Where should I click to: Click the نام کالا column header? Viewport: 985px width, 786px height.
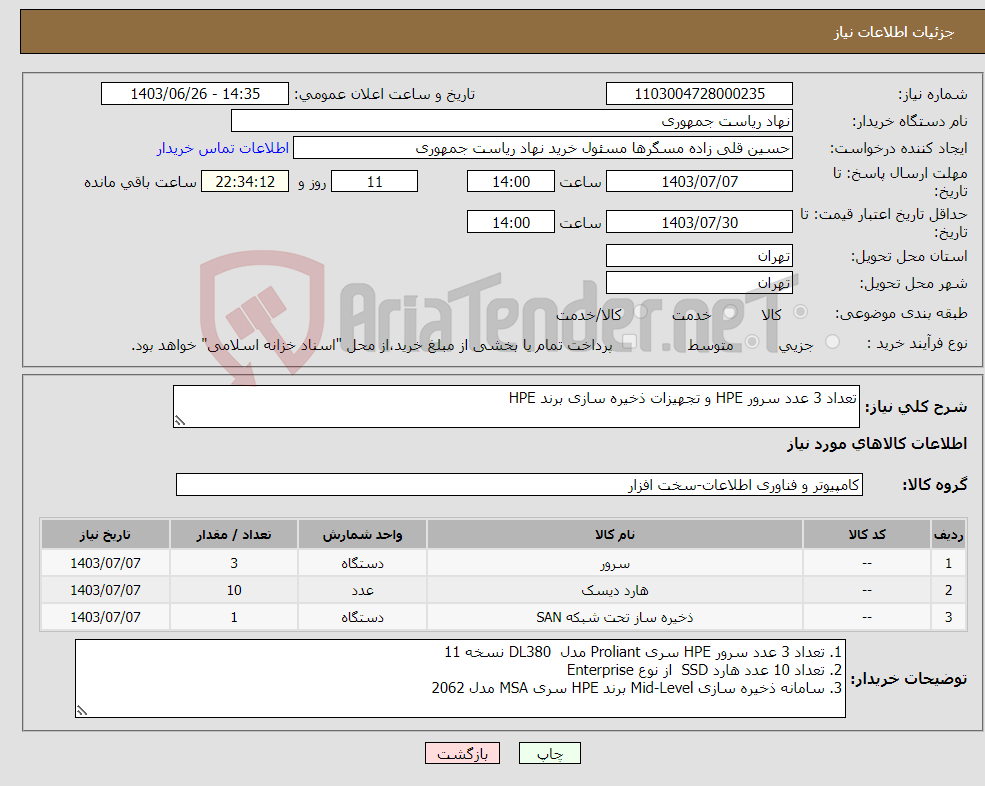point(615,535)
